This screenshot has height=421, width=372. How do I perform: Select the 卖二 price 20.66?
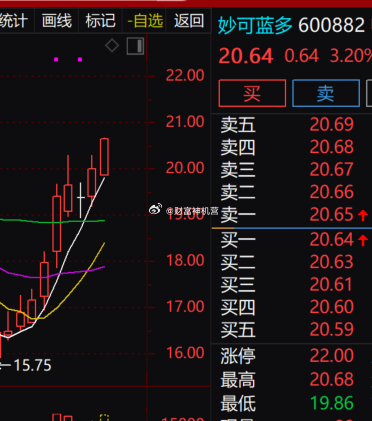(331, 192)
